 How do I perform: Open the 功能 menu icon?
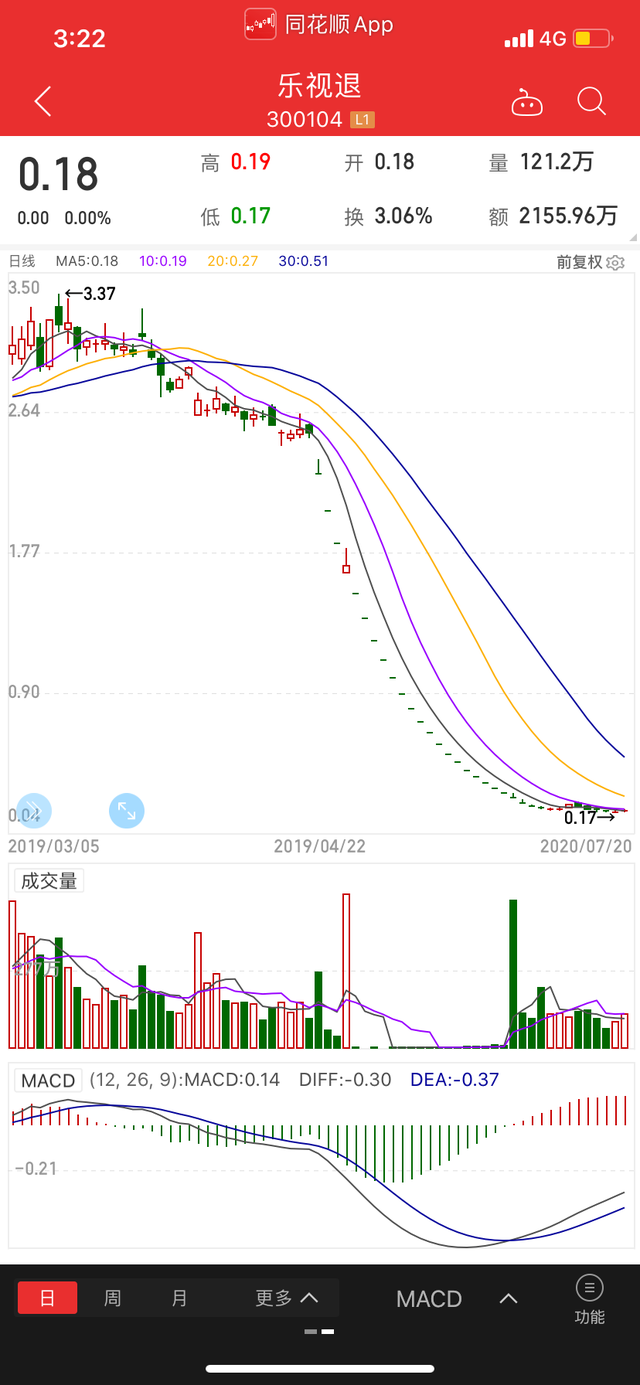pos(589,1299)
